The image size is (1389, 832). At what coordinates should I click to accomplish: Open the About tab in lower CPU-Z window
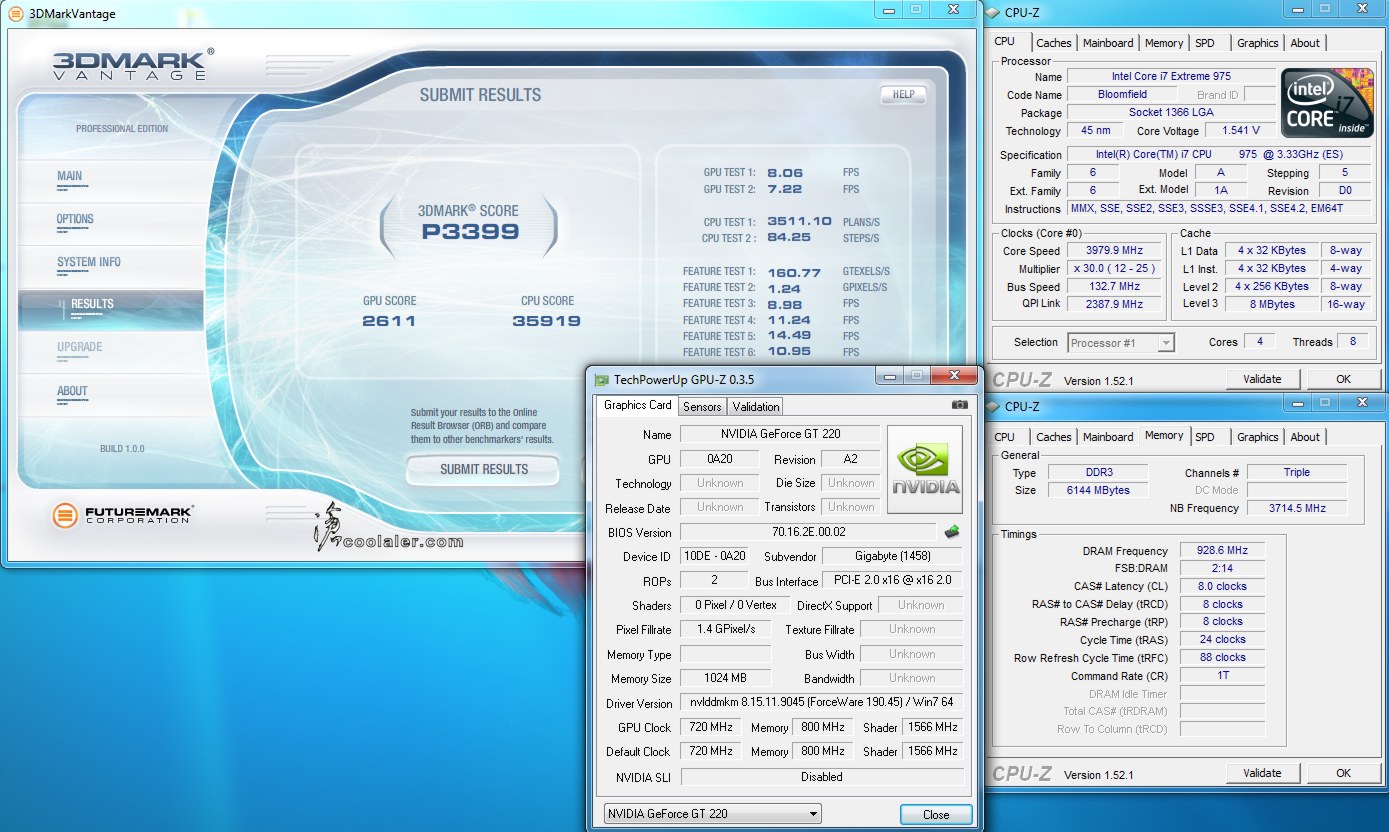click(x=1305, y=437)
